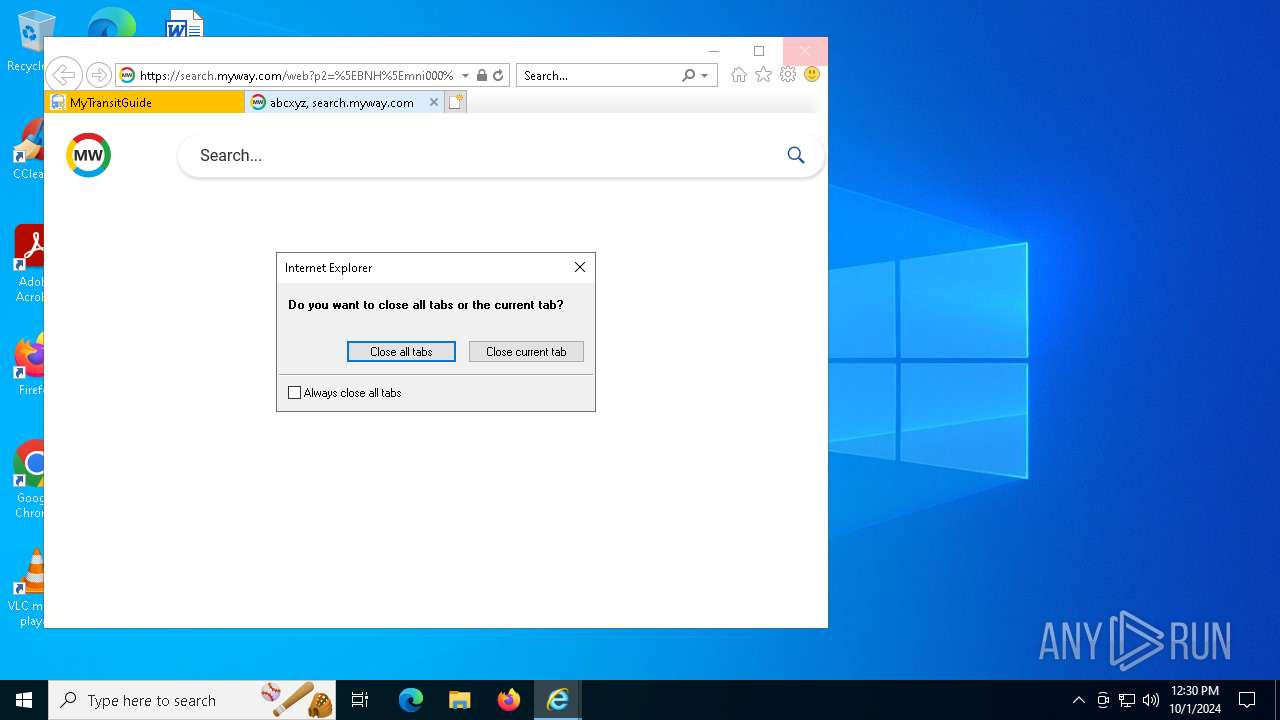Select the Word document desktop icon
The image size is (1280, 720).
point(185,24)
